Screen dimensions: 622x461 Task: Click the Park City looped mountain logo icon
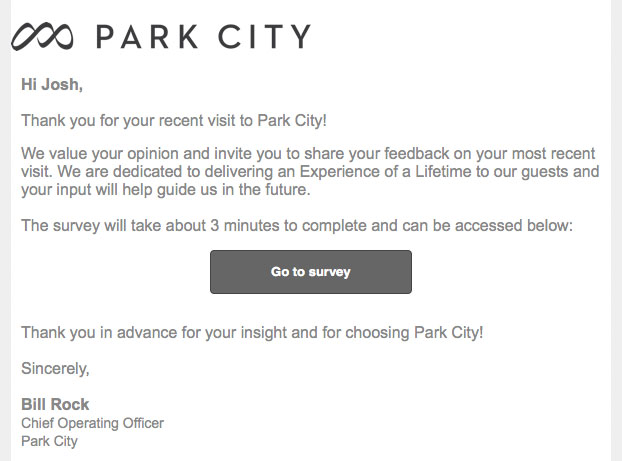pos(42,36)
